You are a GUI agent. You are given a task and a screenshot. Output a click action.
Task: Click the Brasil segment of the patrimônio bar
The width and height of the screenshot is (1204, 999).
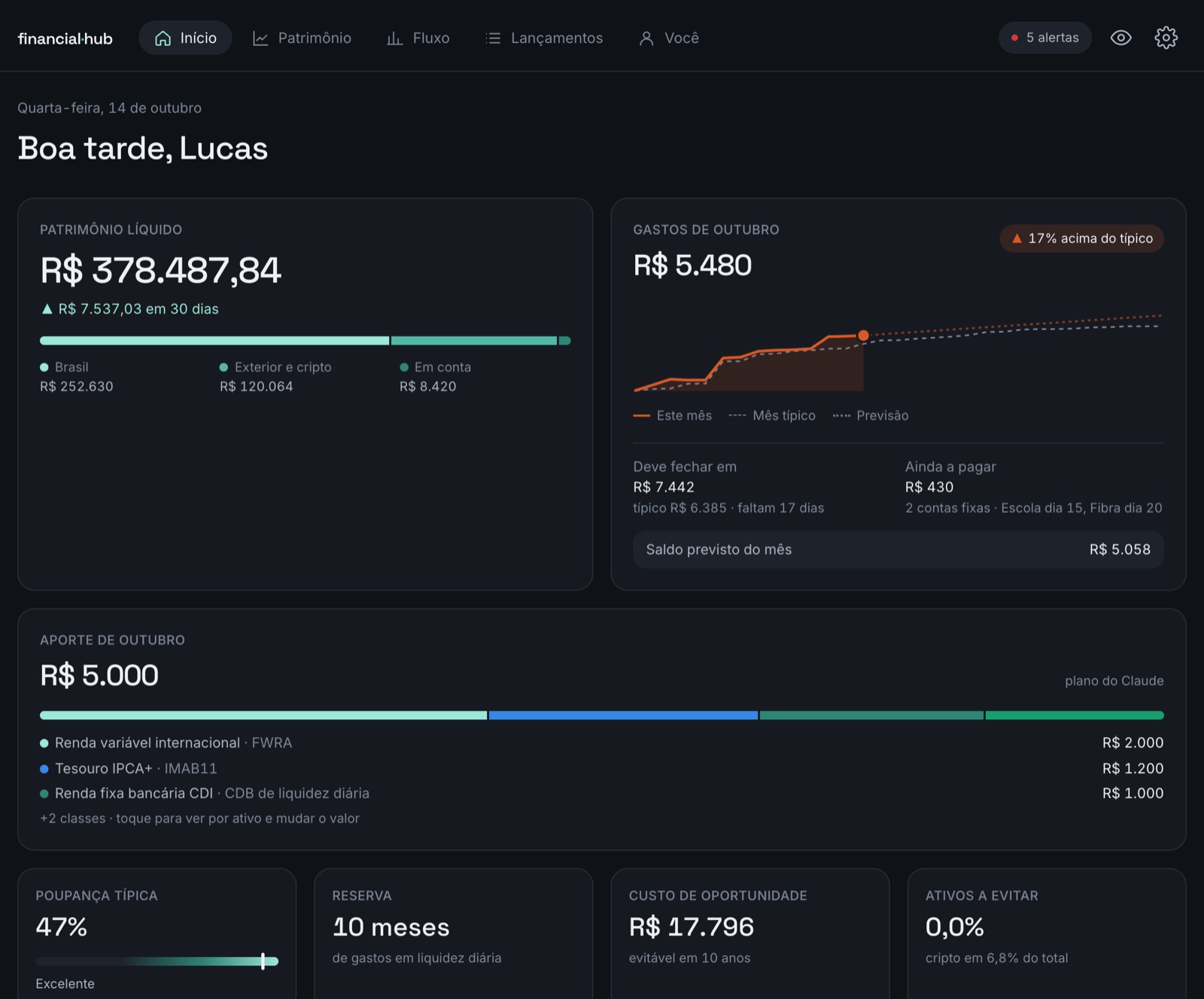[214, 341]
